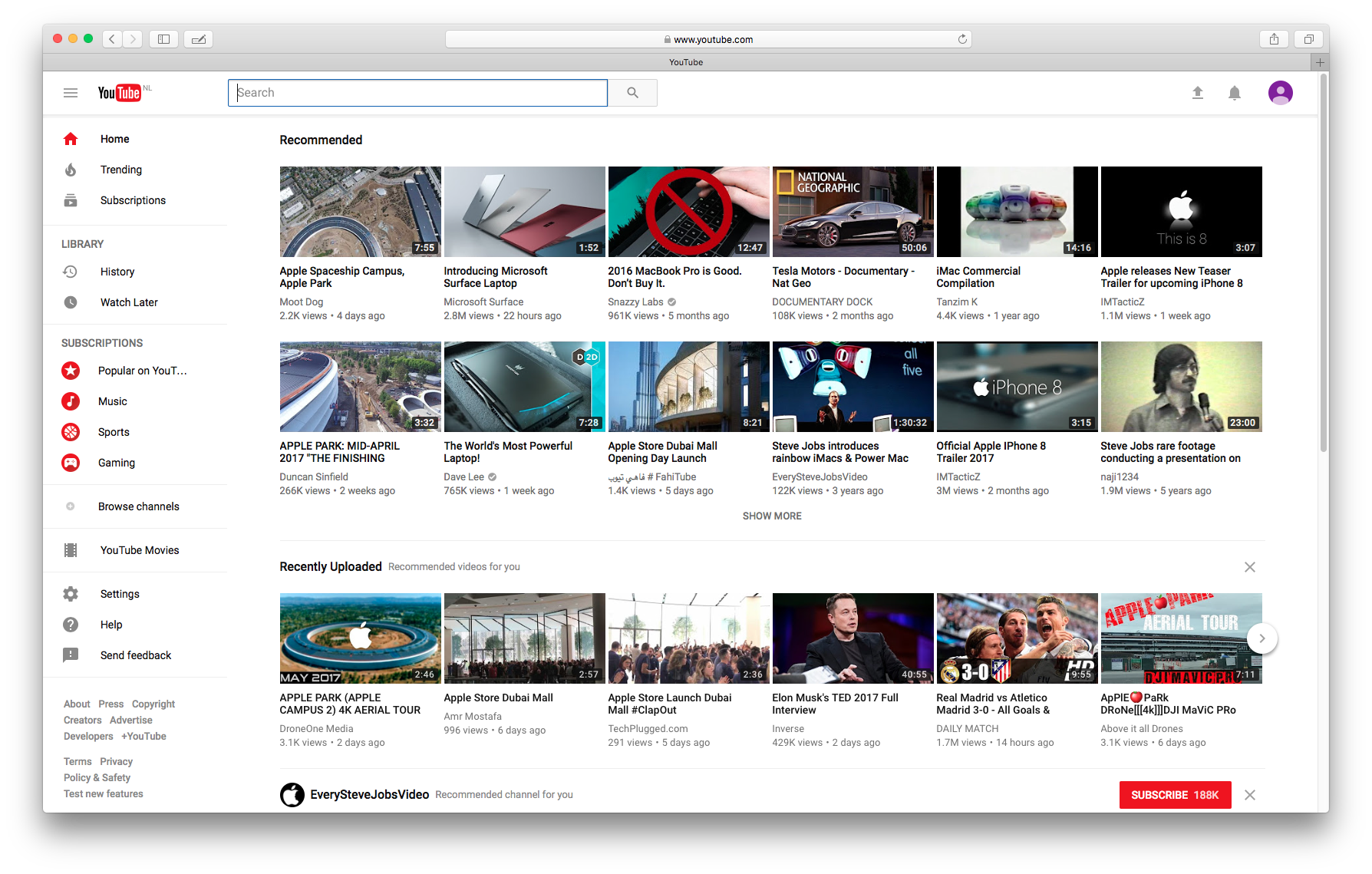Click the YouTube Movies film icon
This screenshot has width=1372, height=874.
71,550
